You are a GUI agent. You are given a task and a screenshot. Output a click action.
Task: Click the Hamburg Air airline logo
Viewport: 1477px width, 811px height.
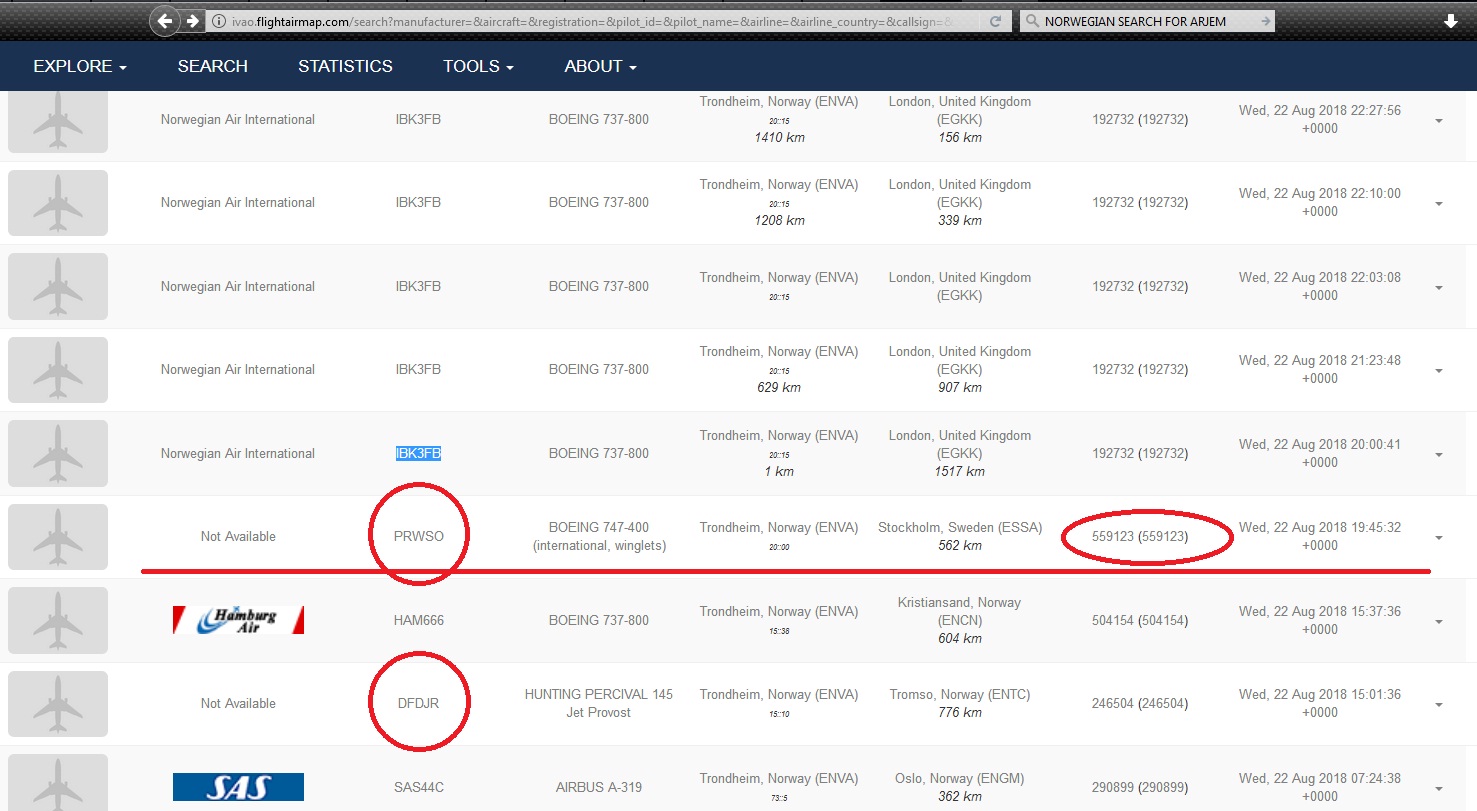point(238,620)
